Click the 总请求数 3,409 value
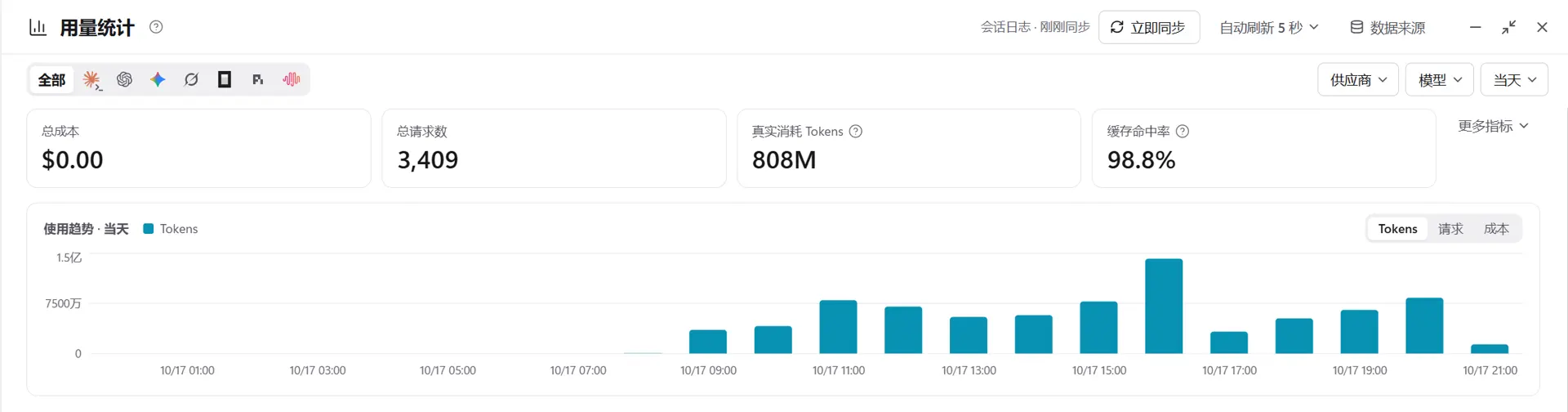The image size is (1568, 412). click(x=427, y=160)
